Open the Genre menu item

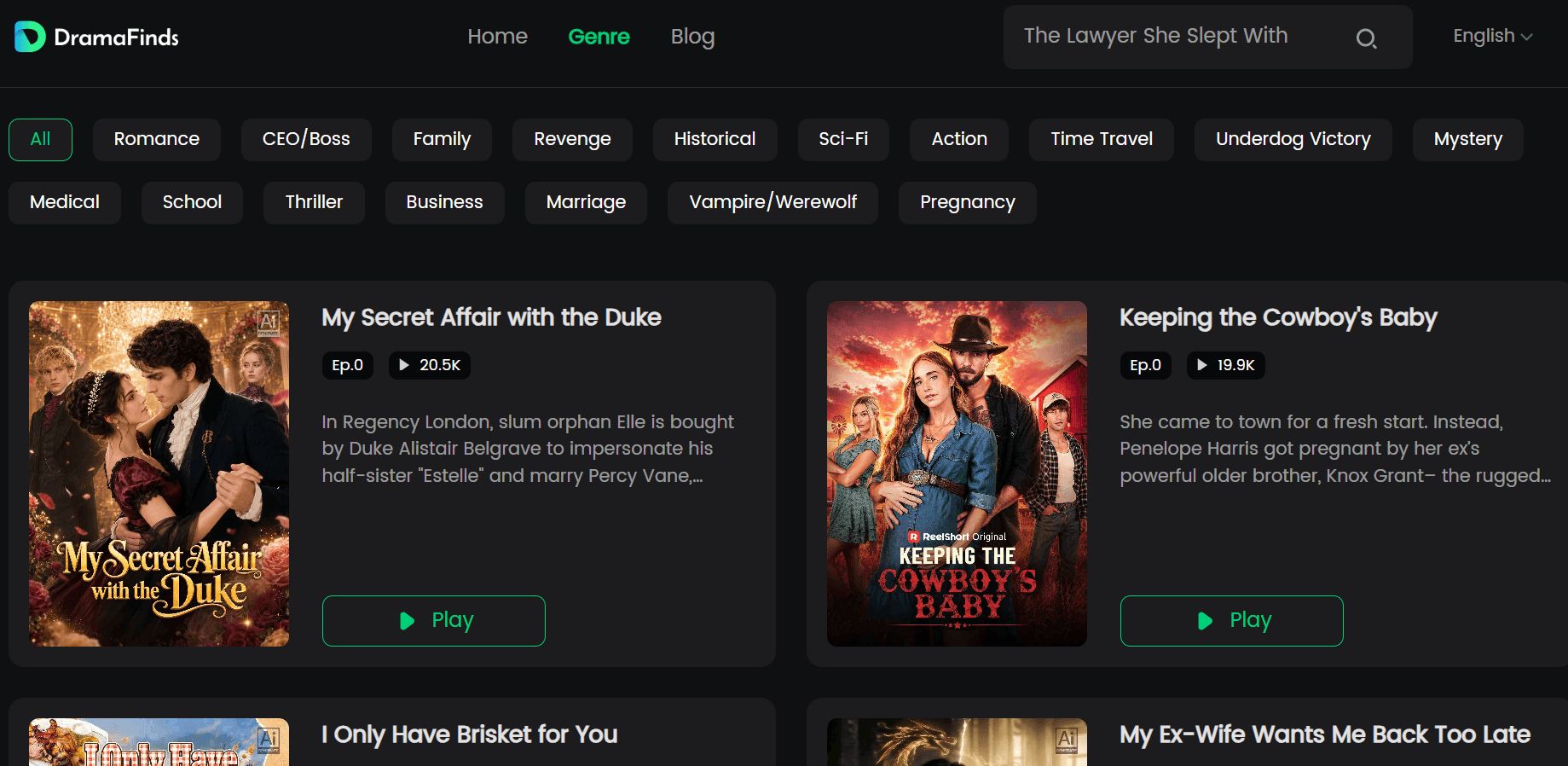pyautogui.click(x=599, y=37)
